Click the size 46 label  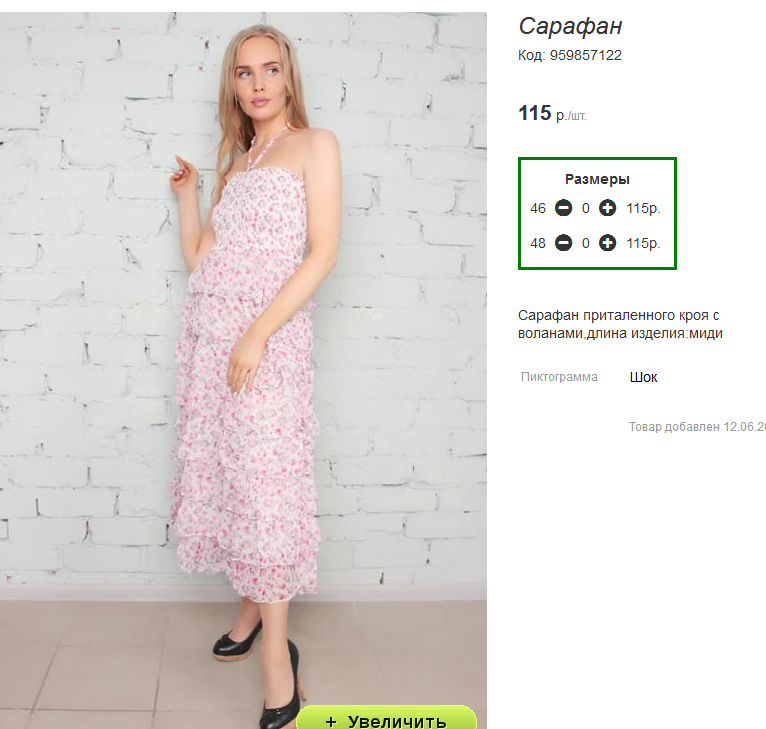pyautogui.click(x=538, y=209)
